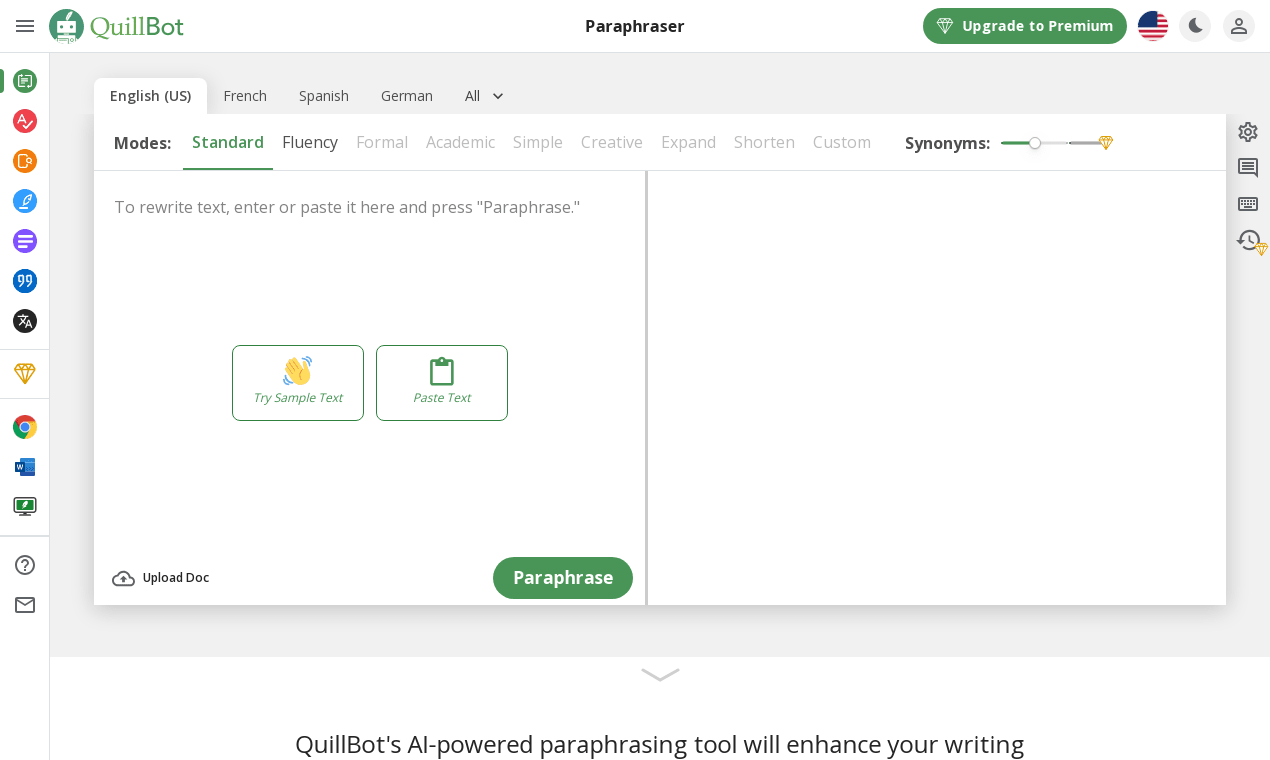This screenshot has height=760, width=1270.
Task: Open the Help question mark icon
Action: coord(25,565)
